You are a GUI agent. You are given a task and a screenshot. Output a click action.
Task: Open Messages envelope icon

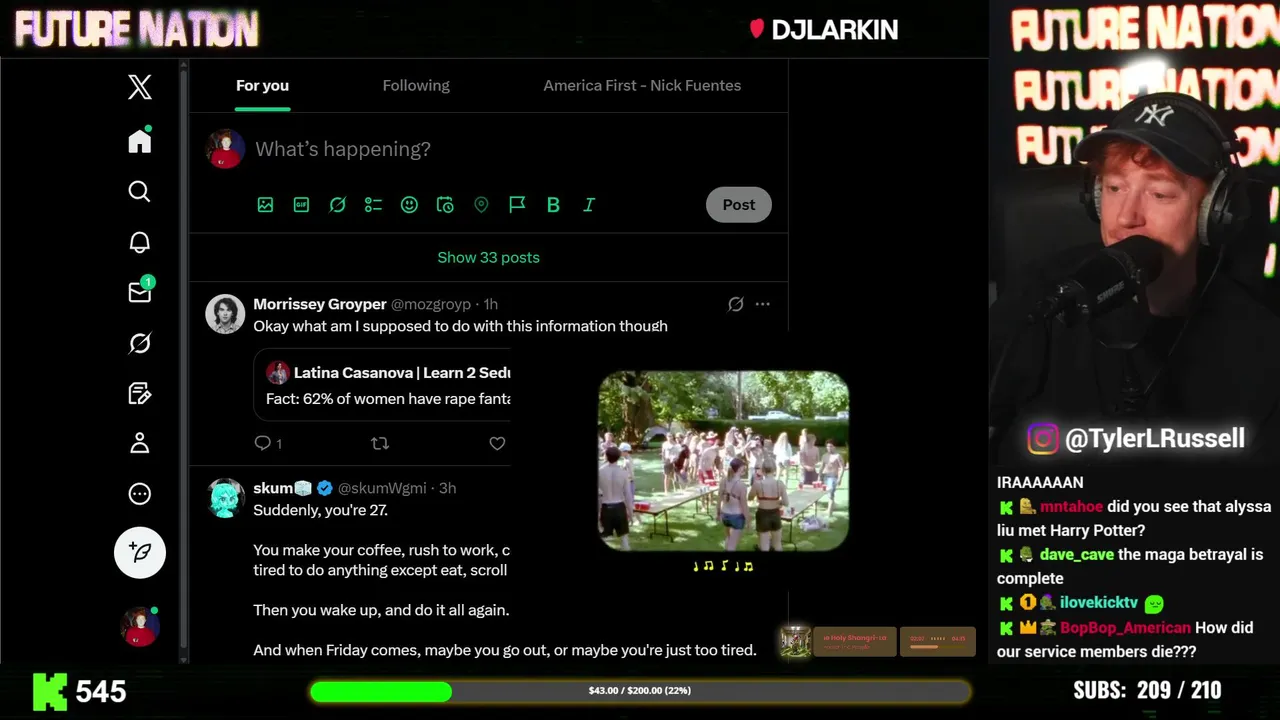[x=140, y=291]
